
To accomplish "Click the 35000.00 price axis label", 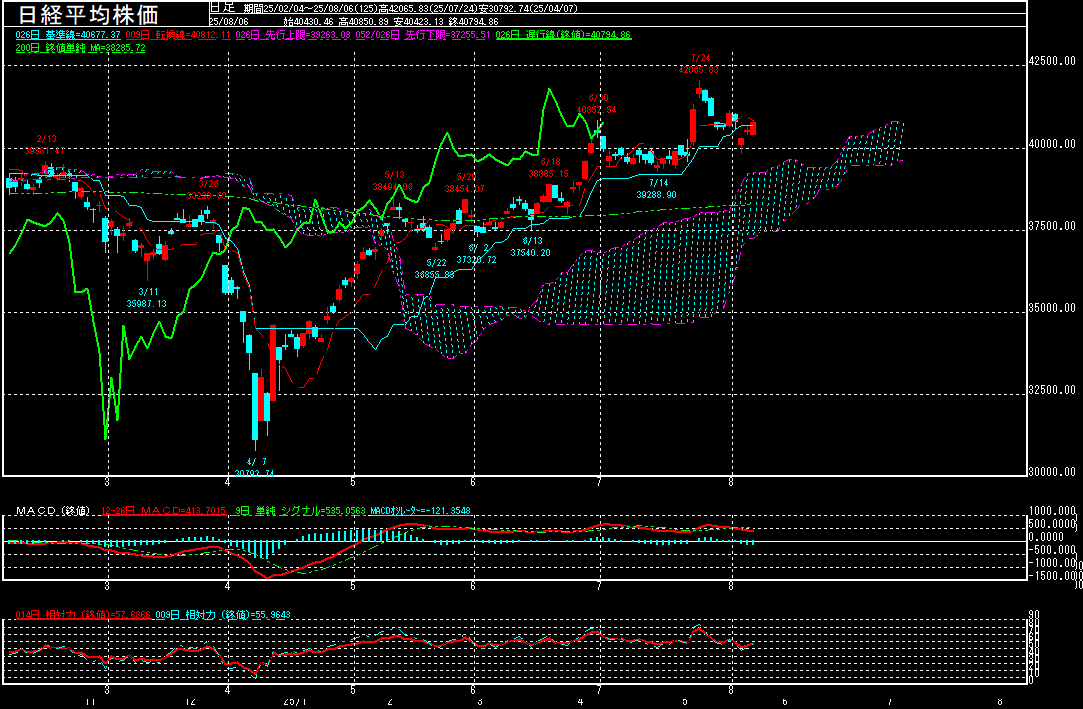I will coord(1052,308).
